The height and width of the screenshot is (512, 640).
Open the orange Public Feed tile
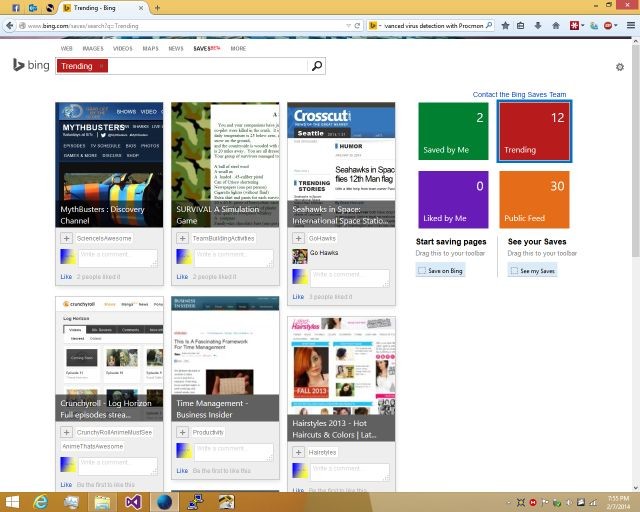coord(534,199)
